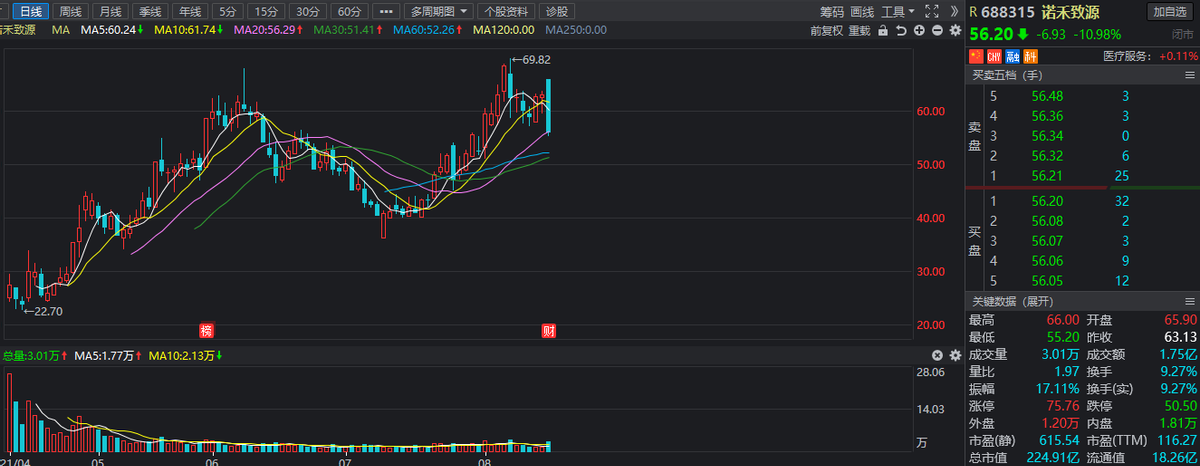
Task: Toggle 画线 drawing tools
Action: 862,12
